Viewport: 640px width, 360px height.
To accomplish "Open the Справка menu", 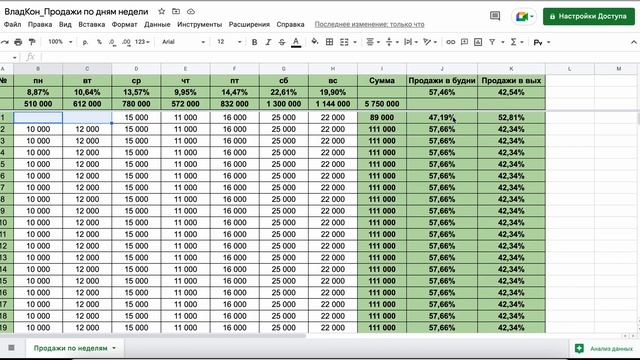I will [x=290, y=24].
